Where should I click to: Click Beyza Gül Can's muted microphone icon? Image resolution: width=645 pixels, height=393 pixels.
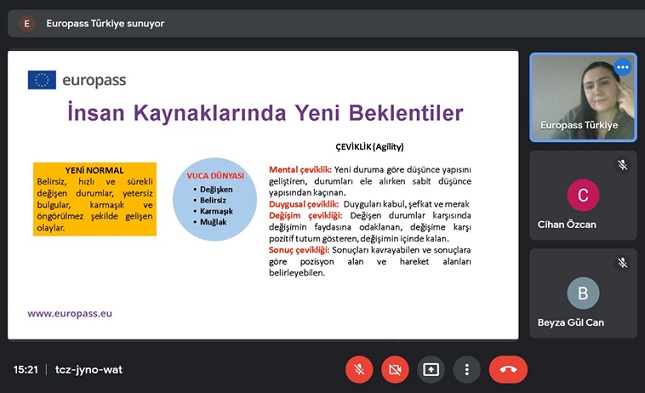click(622, 263)
